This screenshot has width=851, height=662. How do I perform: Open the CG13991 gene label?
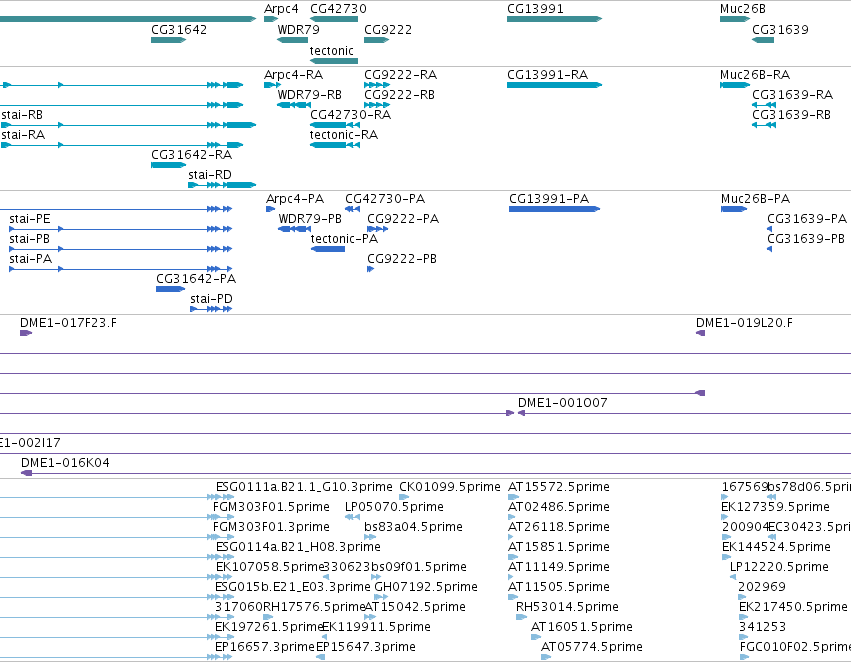coord(535,9)
